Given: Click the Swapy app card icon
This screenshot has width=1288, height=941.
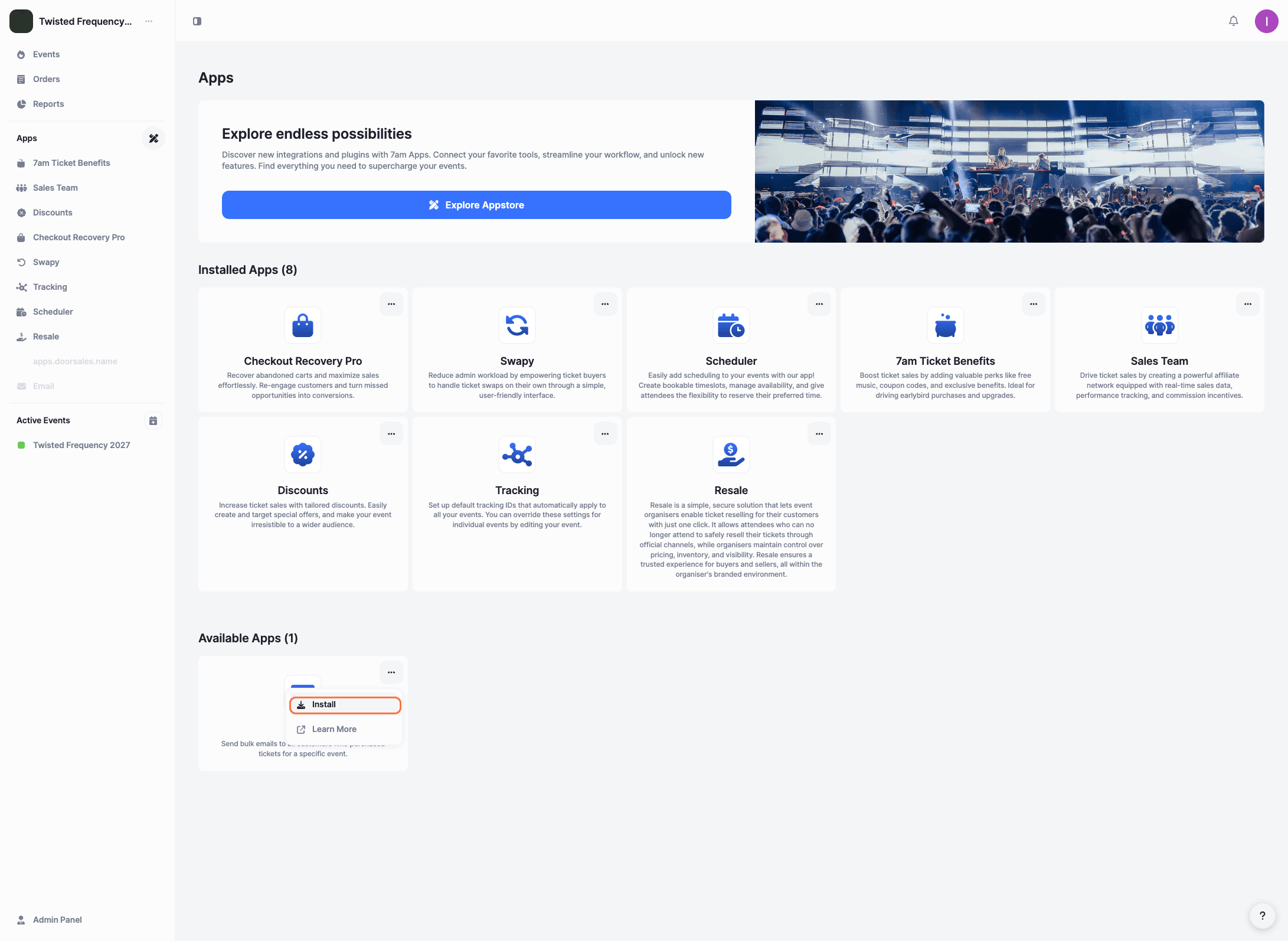Looking at the screenshot, I should coord(516,325).
